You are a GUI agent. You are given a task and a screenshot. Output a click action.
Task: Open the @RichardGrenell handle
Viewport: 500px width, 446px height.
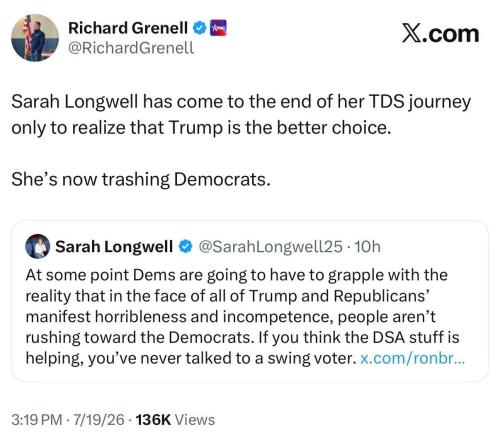click(x=131, y=48)
